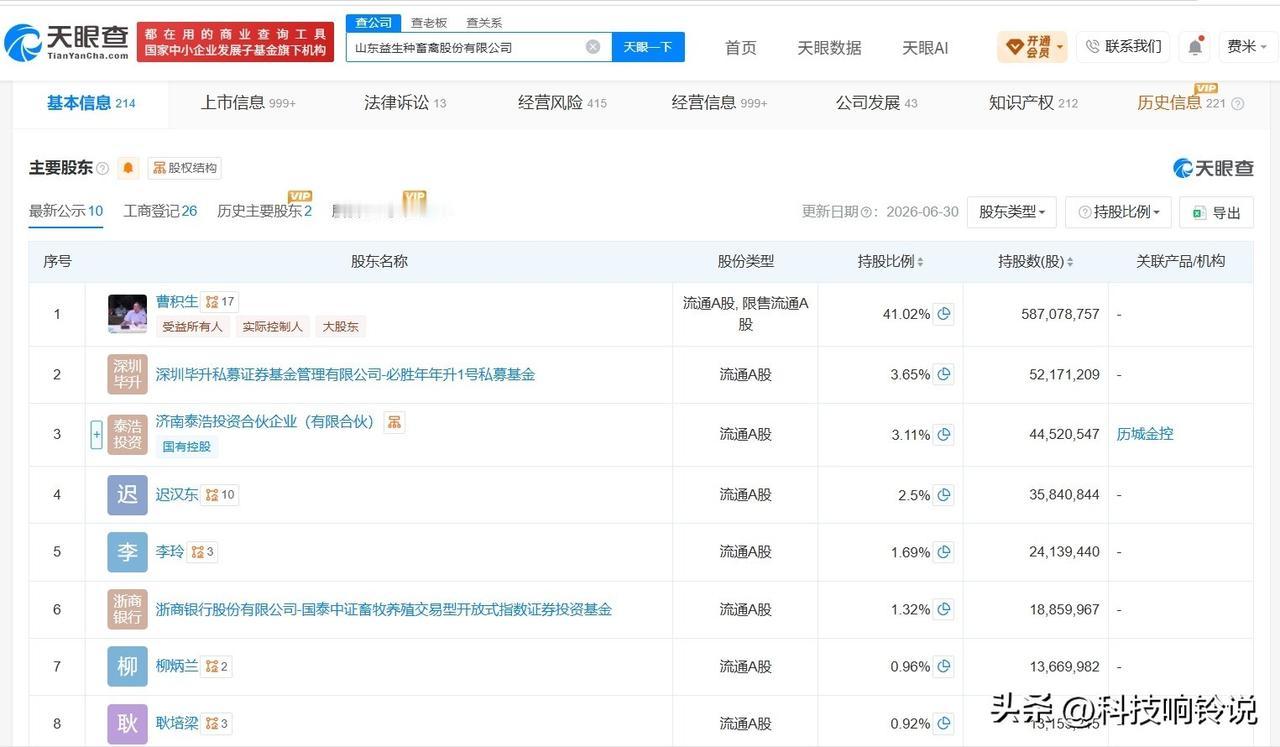Click help icon beside 历史信息 221
The image size is (1280, 747).
tap(1238, 103)
